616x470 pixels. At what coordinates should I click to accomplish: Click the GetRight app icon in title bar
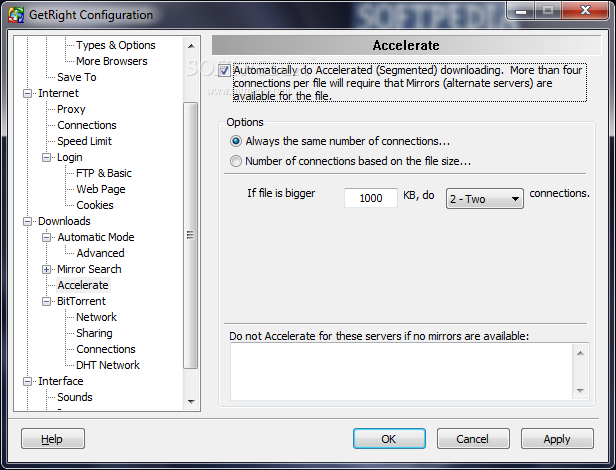tap(16, 15)
